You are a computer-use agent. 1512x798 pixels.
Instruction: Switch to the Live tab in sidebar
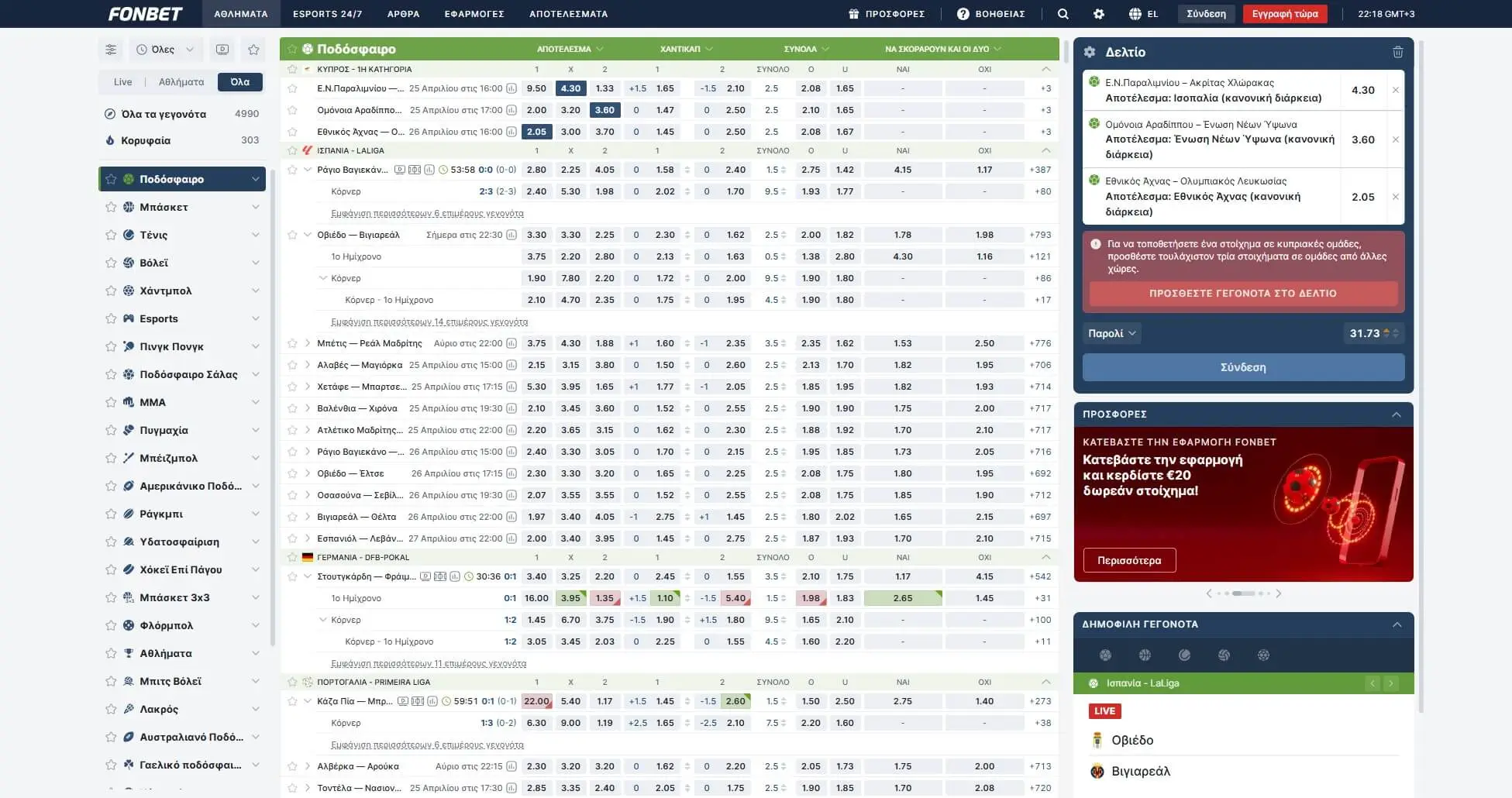[122, 82]
